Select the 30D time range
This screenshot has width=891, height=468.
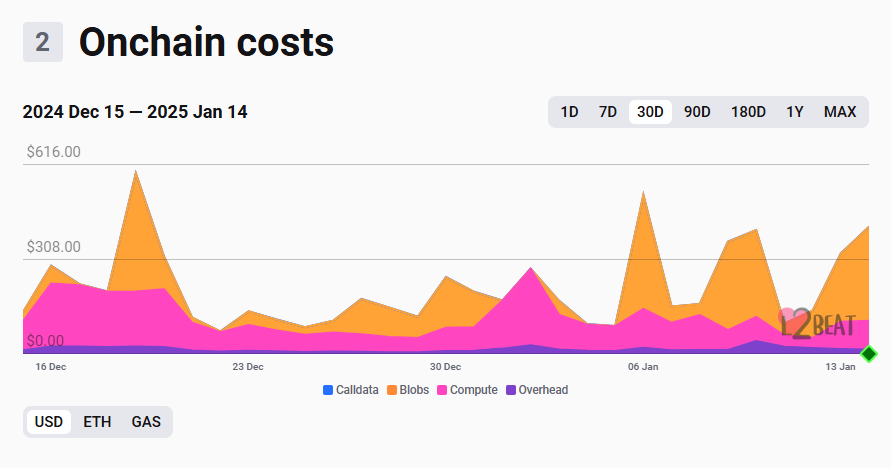click(x=650, y=112)
